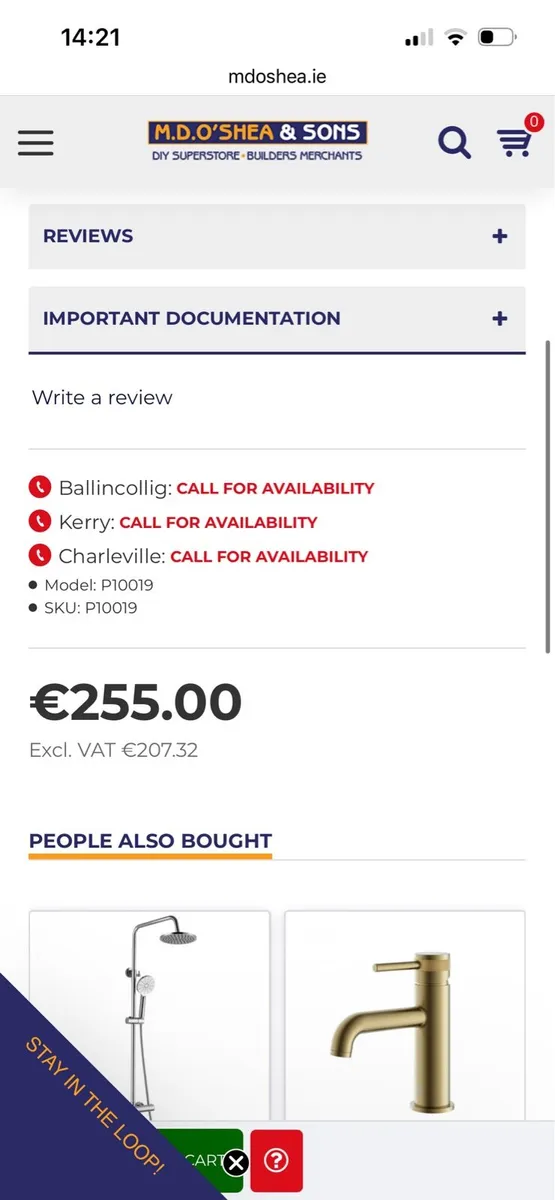Open the Important Documentation accordion header
555x1200 pixels.
(277, 319)
